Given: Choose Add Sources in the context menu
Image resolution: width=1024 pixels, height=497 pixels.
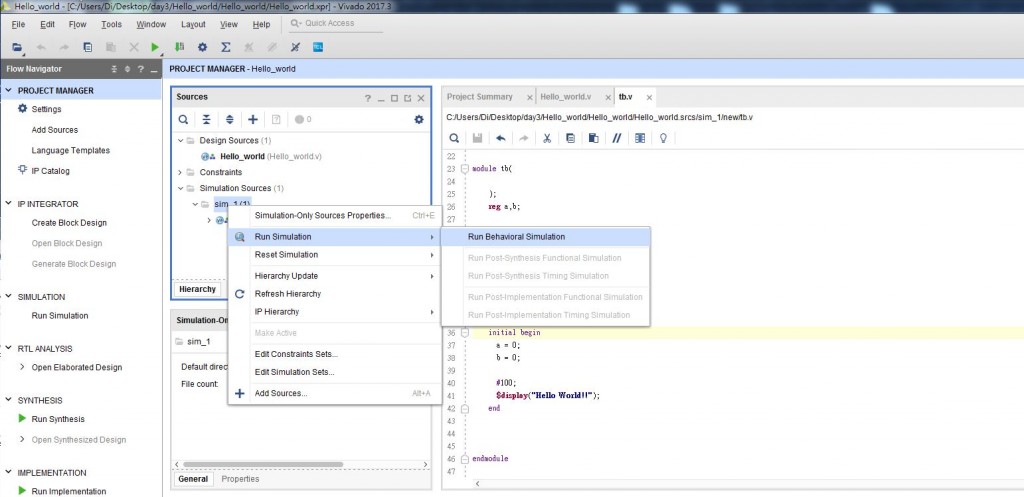Looking at the screenshot, I should coord(334,393).
